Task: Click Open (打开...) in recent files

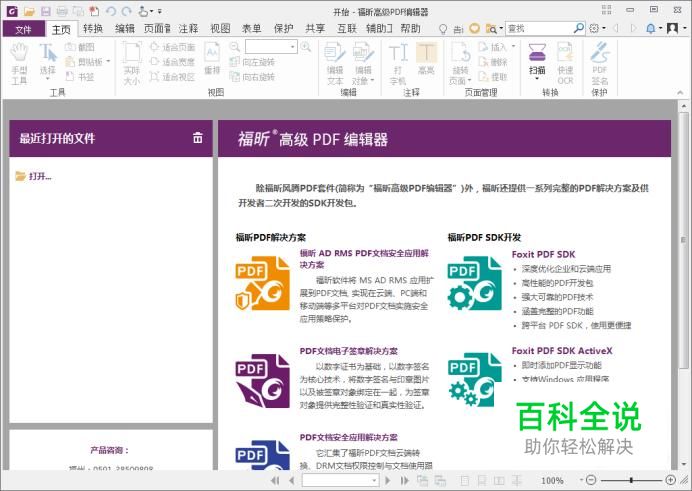Action: (34, 176)
